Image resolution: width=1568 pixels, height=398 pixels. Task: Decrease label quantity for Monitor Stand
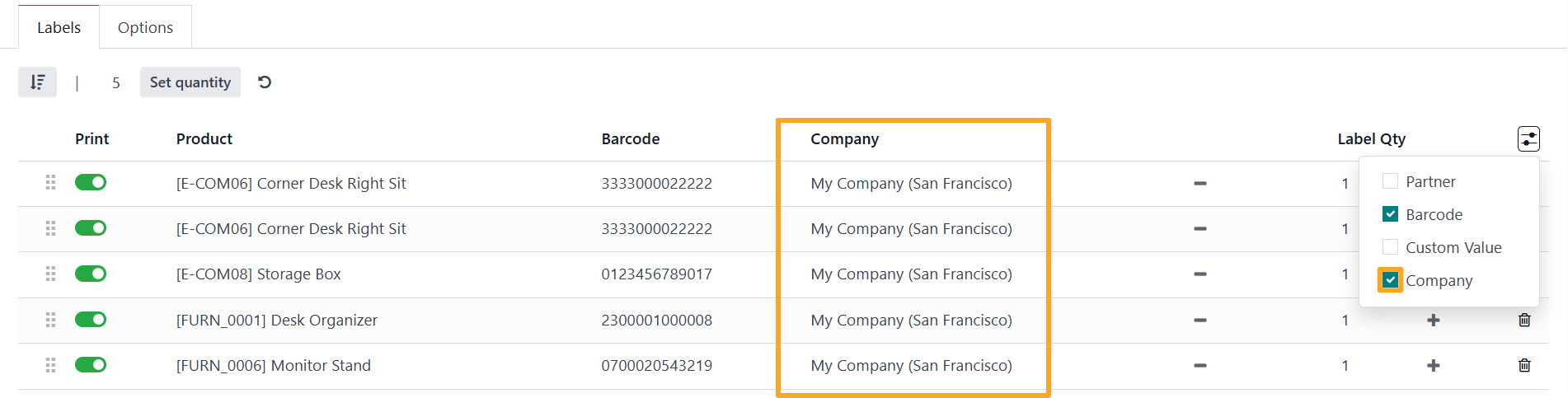(1200, 365)
